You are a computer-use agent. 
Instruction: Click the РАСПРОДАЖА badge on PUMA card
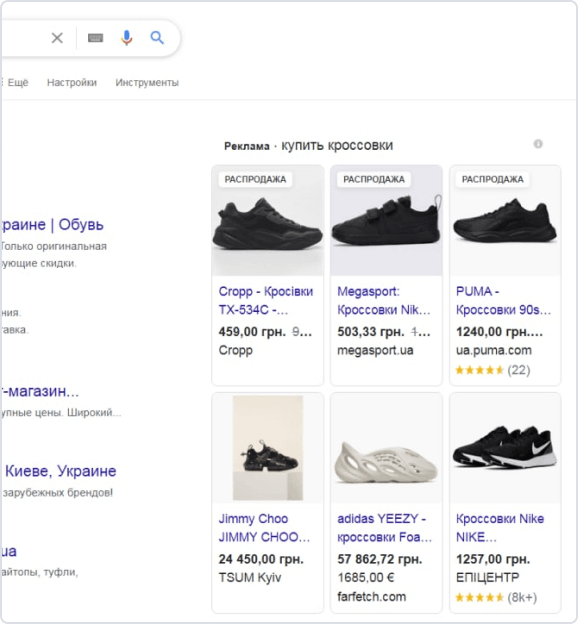point(492,179)
